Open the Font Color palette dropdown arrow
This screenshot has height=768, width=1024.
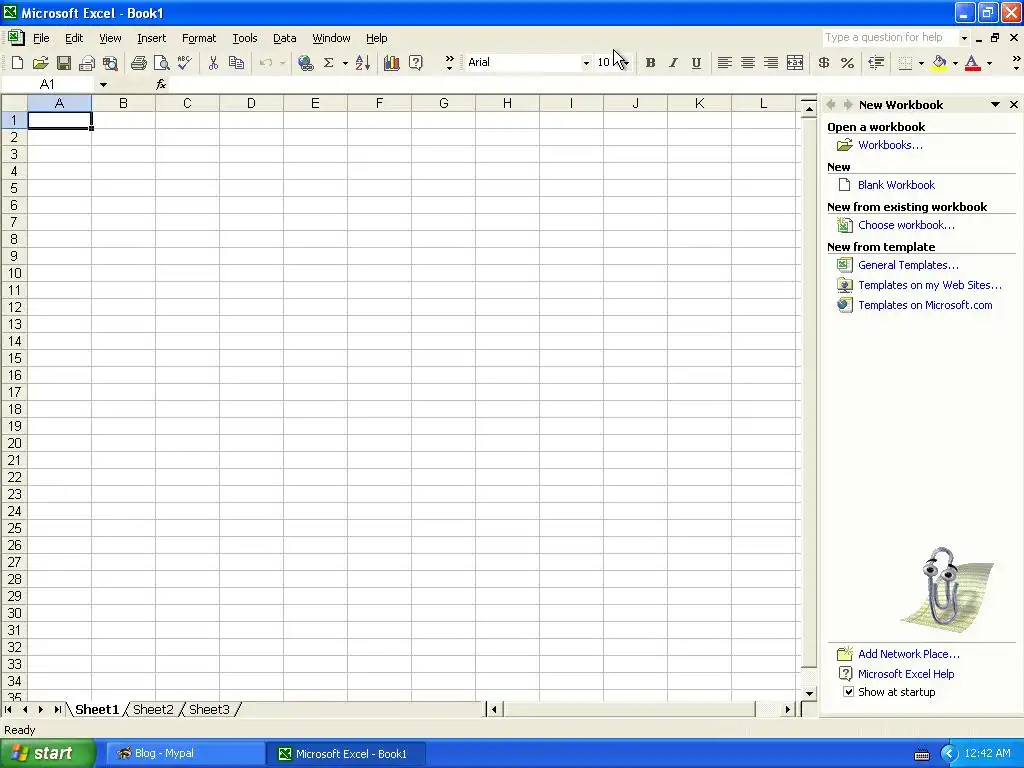click(x=989, y=63)
